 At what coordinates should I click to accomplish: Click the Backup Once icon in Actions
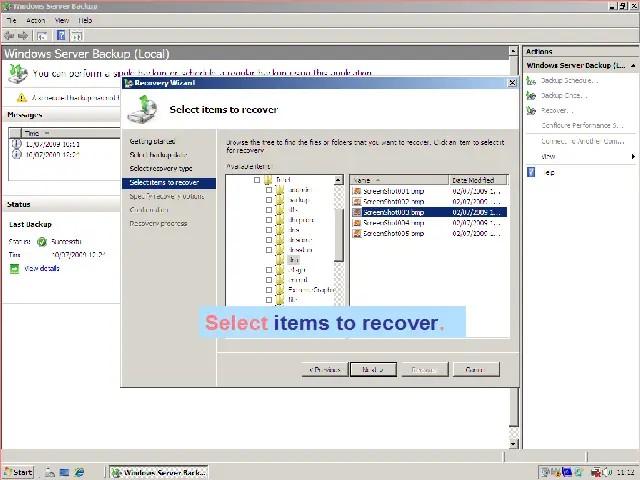(x=531, y=96)
